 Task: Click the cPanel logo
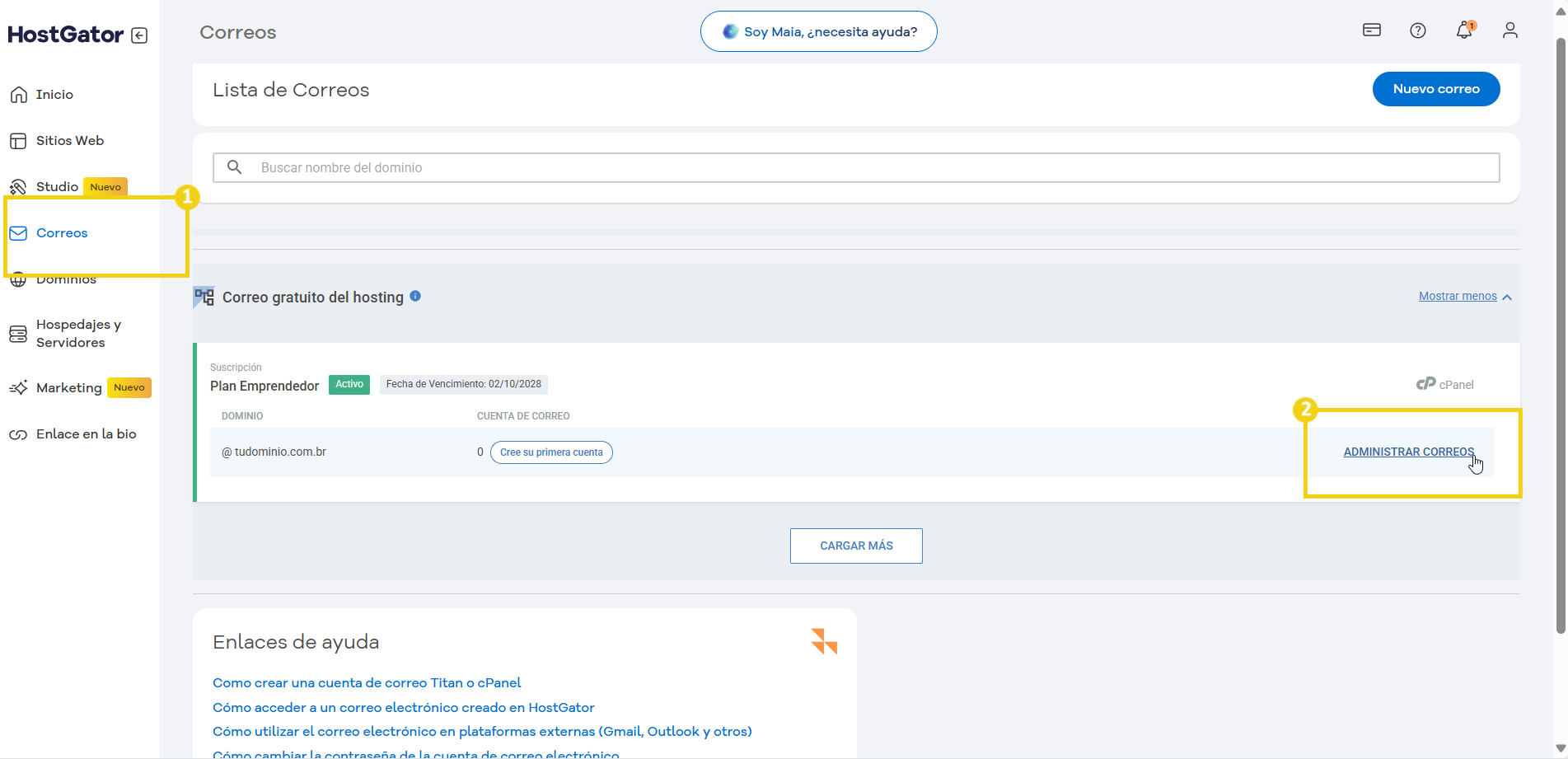click(1444, 384)
